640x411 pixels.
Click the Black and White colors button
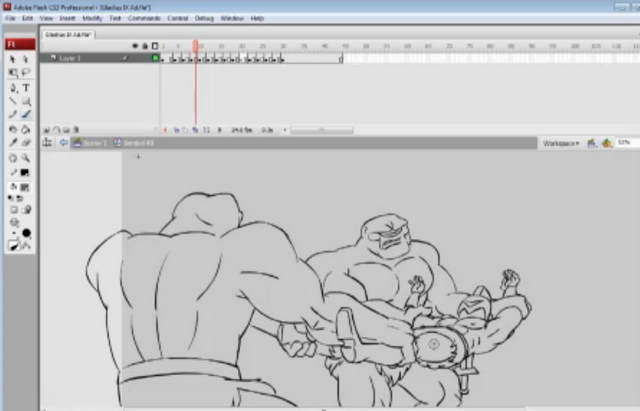click(x=11, y=198)
